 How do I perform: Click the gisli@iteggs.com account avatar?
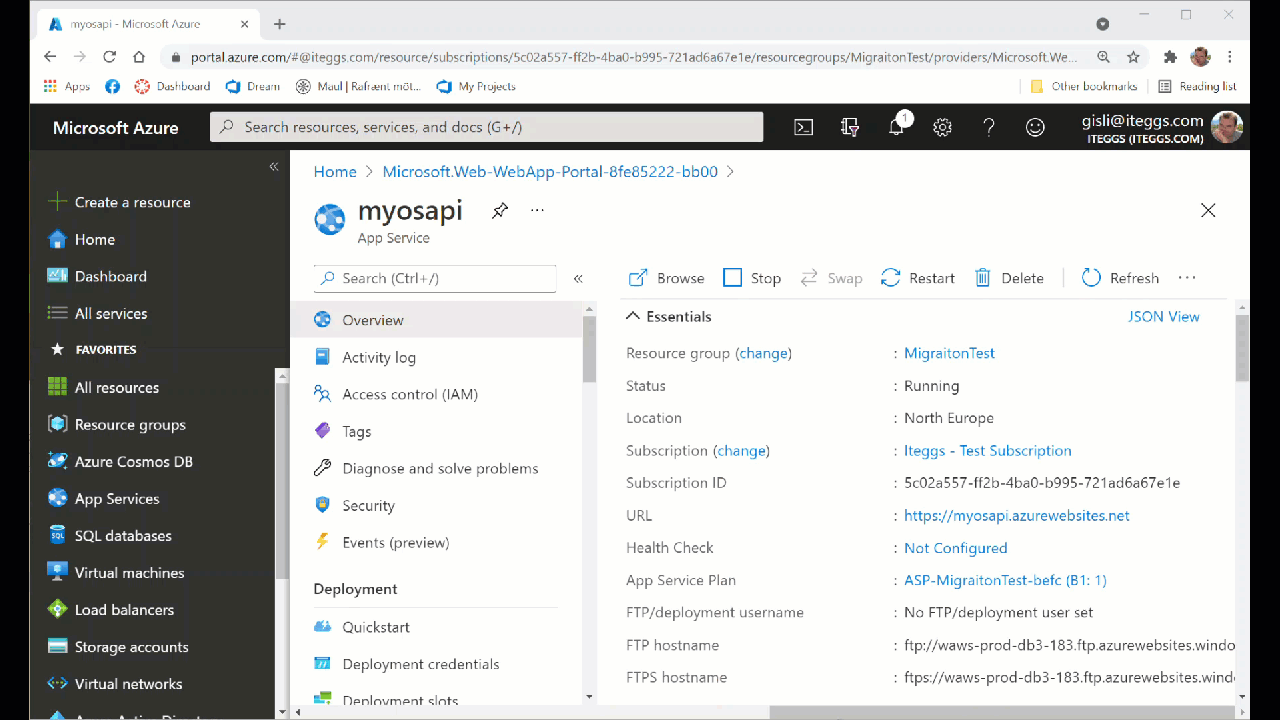point(1227,127)
